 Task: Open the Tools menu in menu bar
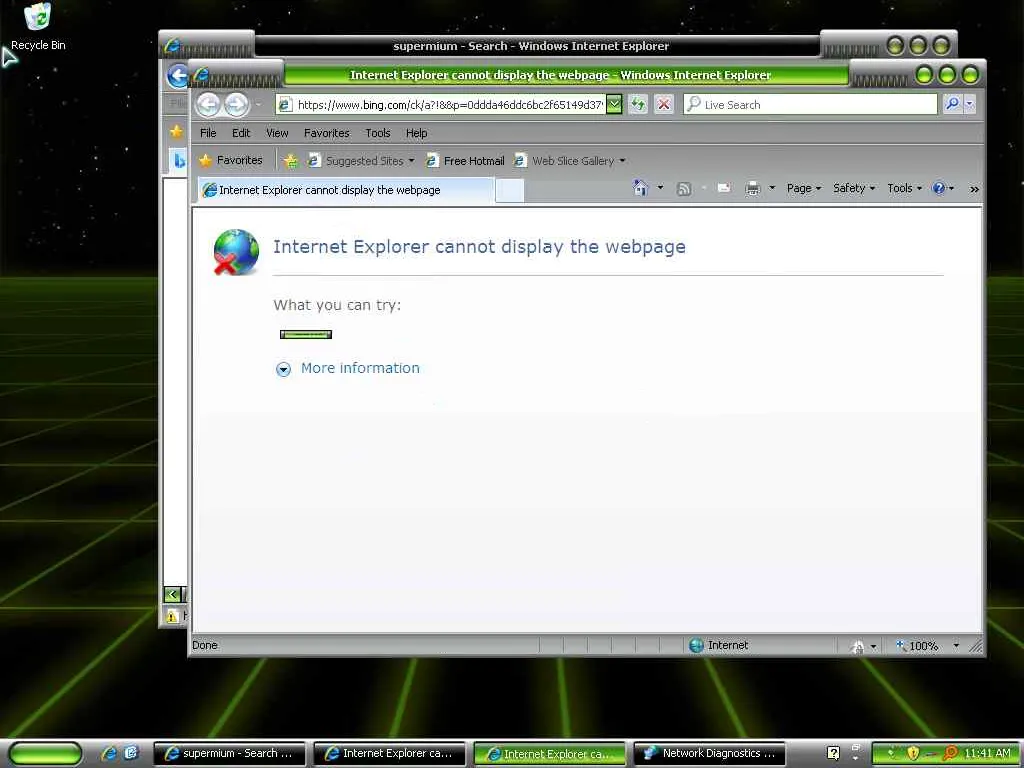(377, 133)
